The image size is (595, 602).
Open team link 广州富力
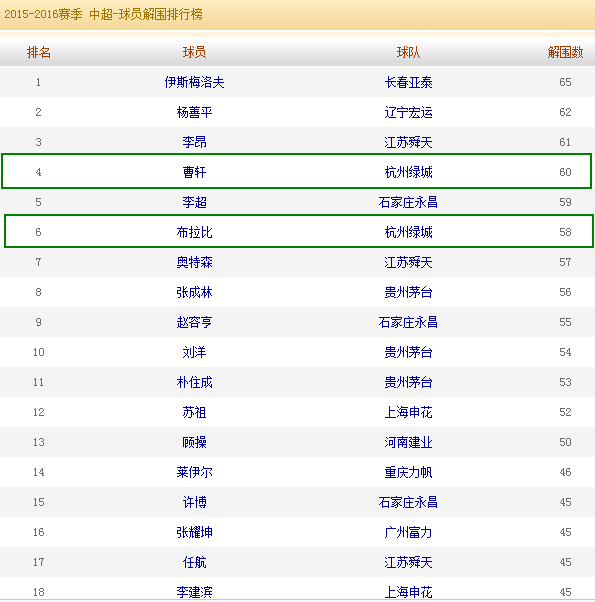tap(408, 532)
